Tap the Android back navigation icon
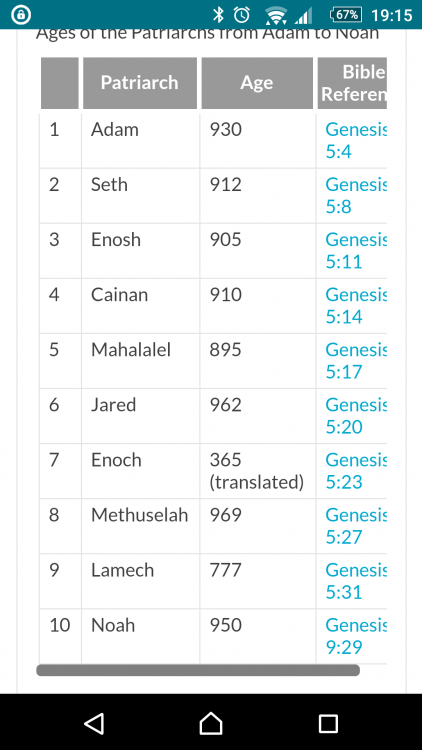Viewport: 422px width, 750px height. (x=94, y=723)
